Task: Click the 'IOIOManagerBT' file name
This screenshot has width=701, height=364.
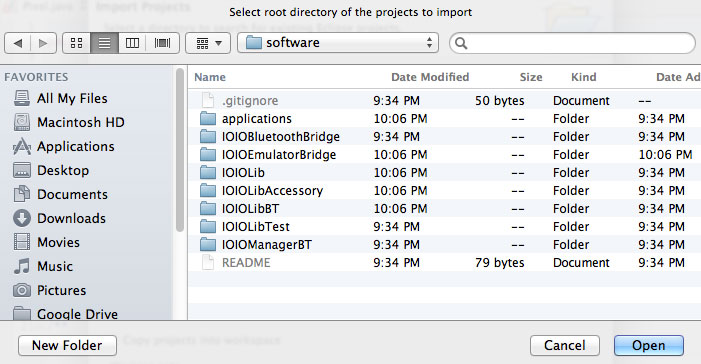Action: point(267,245)
